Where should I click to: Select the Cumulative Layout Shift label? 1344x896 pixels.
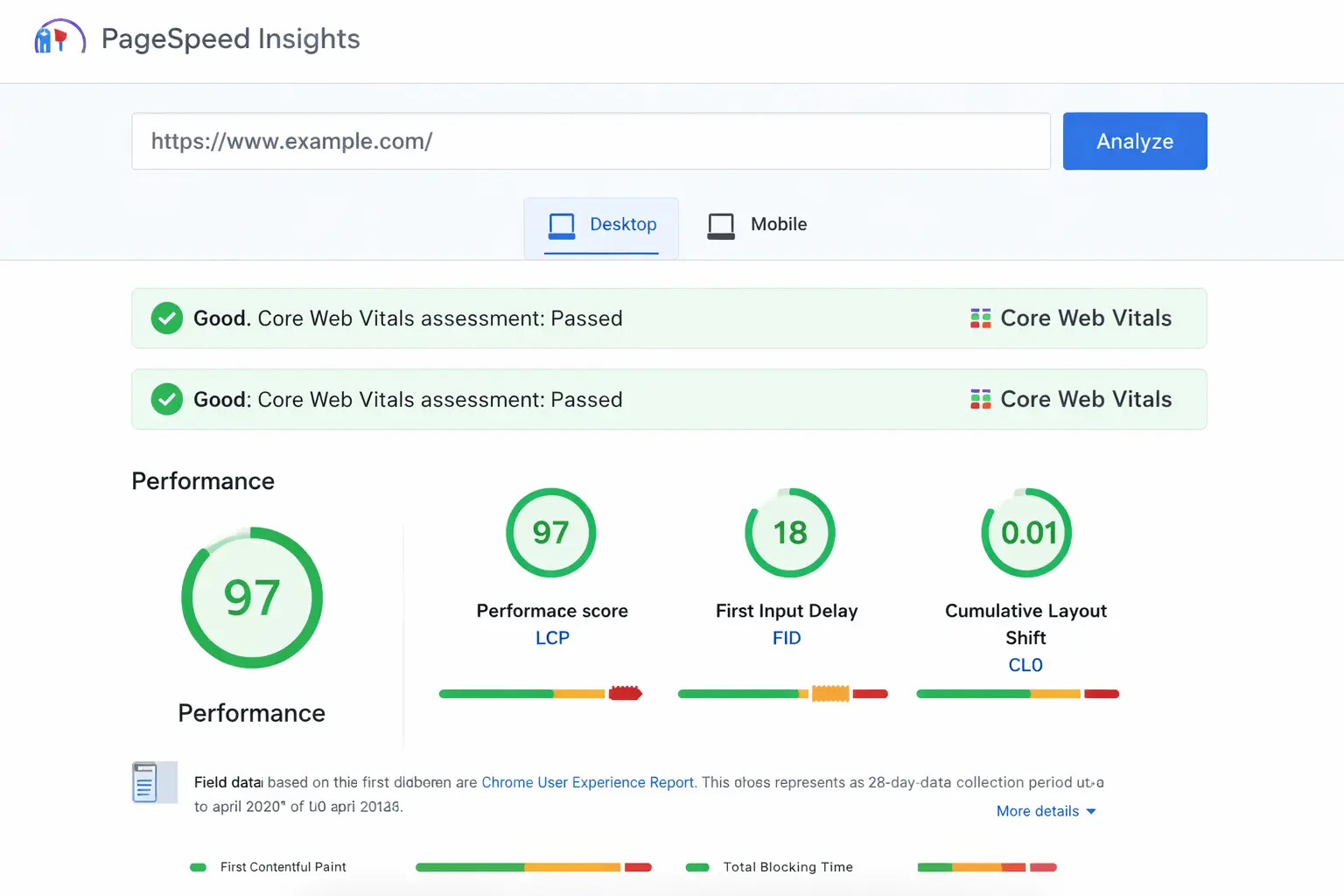pos(1025,624)
